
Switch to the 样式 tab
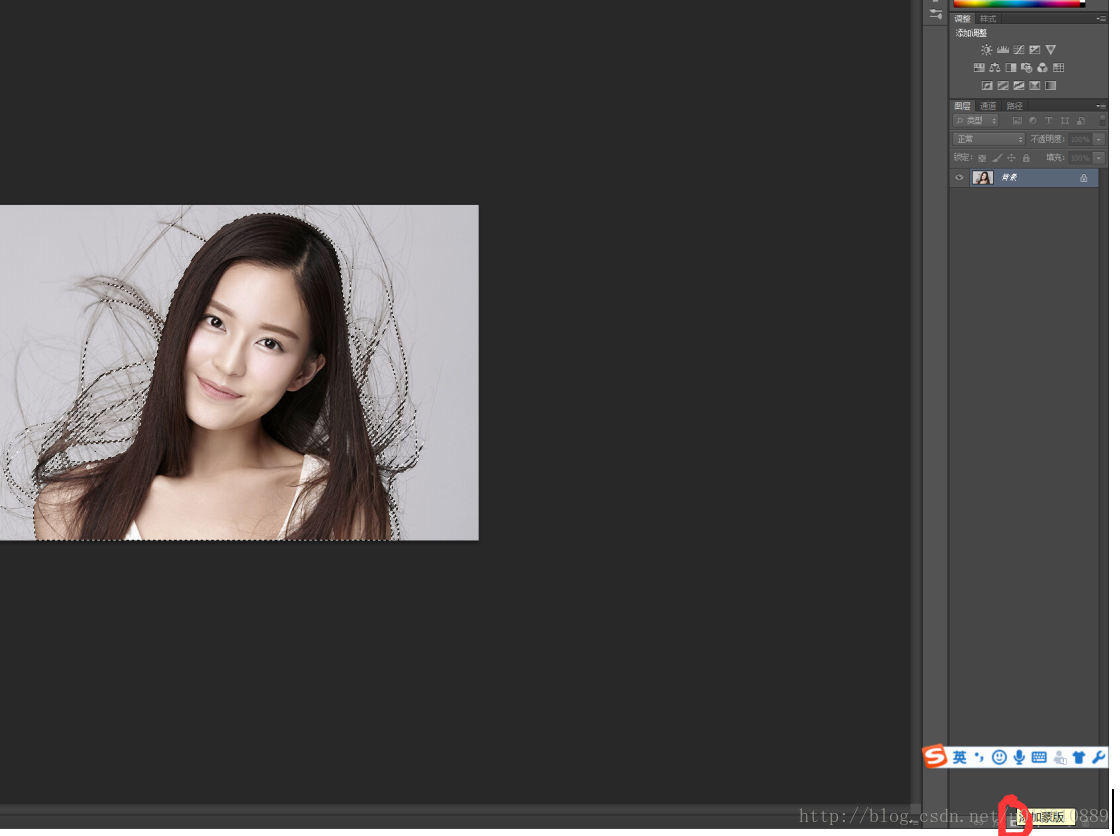[988, 19]
